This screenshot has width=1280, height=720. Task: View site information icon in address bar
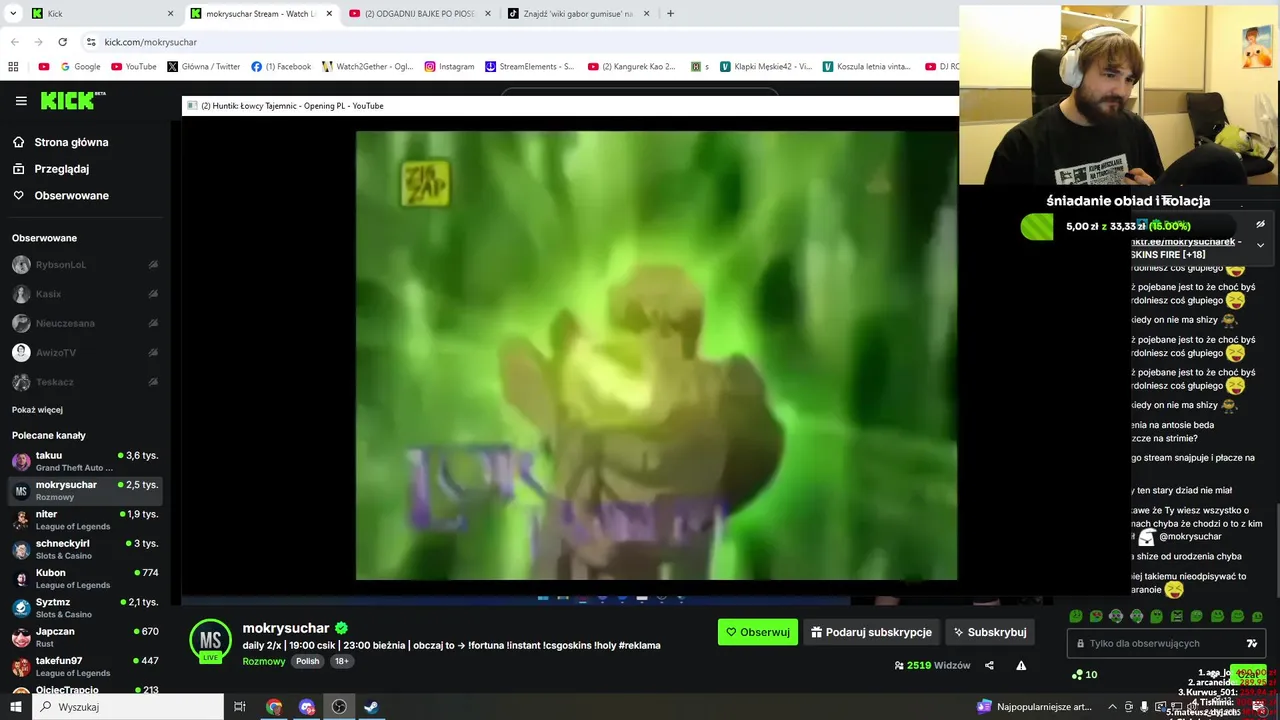tap(91, 42)
